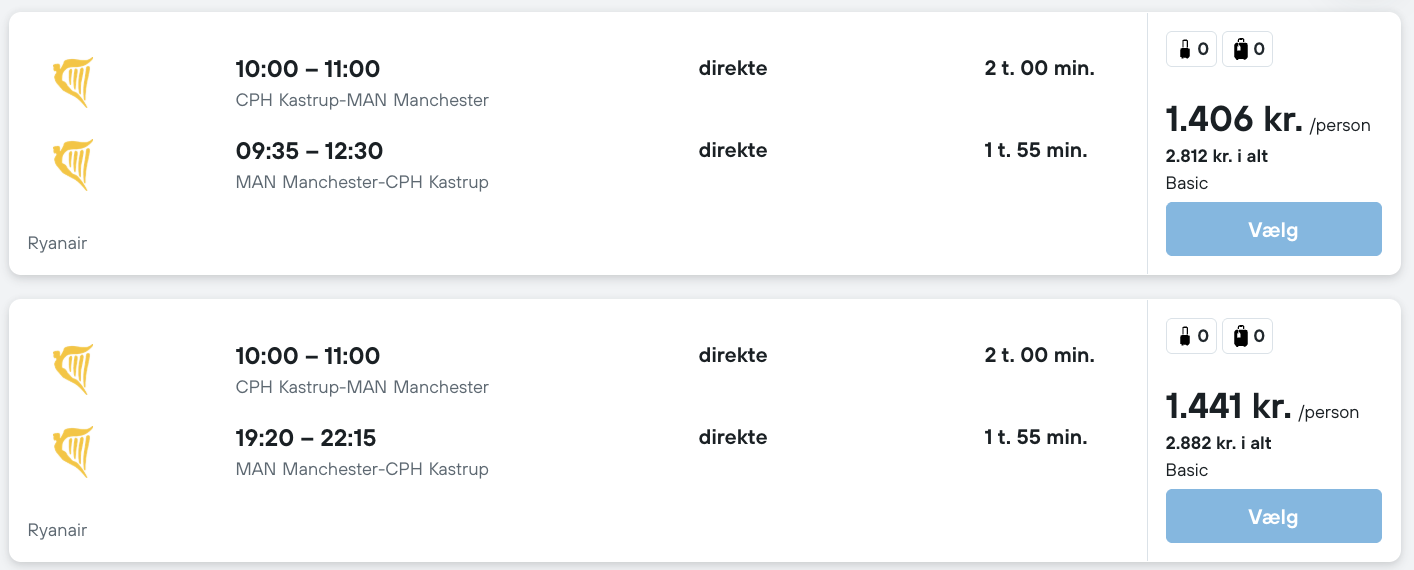Click the 2.882 kr. i alt total
Screen dimensions: 1414x570
click(x=1218, y=444)
